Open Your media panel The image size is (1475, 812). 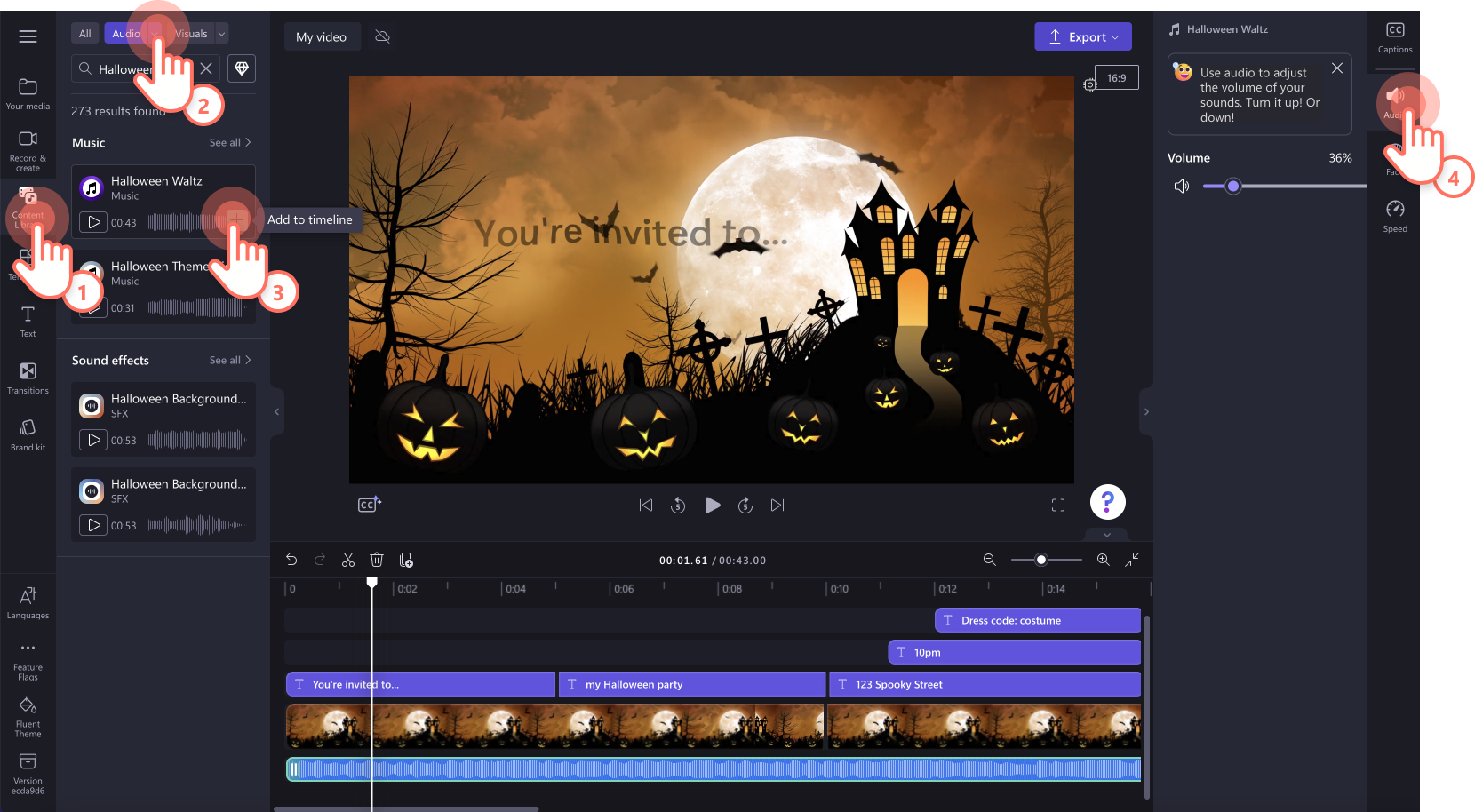tap(28, 94)
